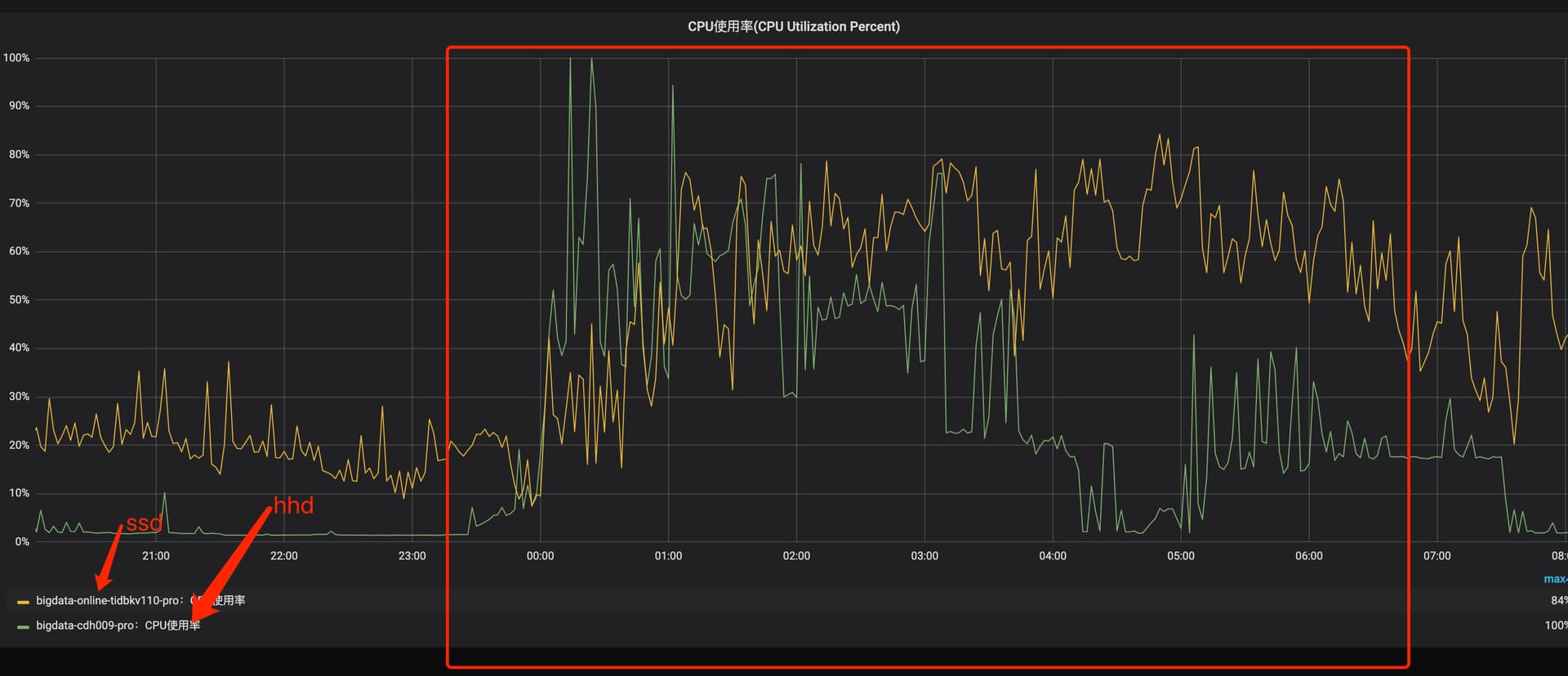Screen dimensions: 1568x676
Task: Click the 21:00 time axis label
Action: pyautogui.click(x=156, y=556)
